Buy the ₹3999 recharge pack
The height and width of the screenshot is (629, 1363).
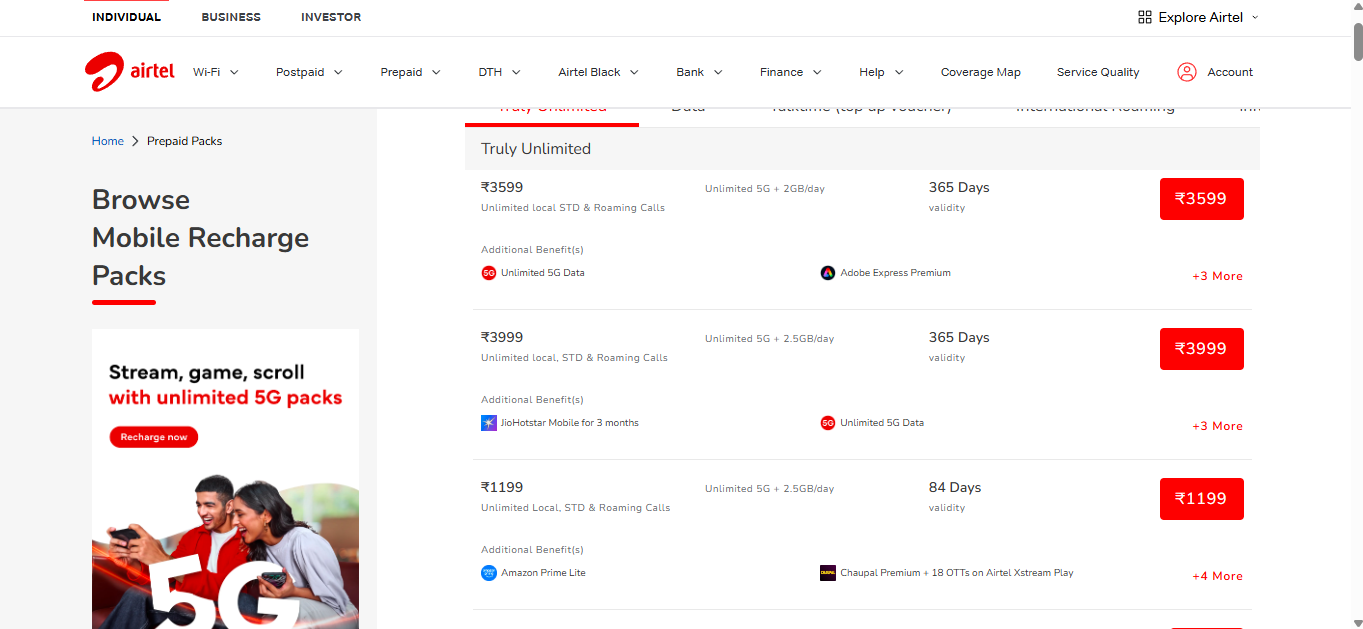pyautogui.click(x=1202, y=349)
